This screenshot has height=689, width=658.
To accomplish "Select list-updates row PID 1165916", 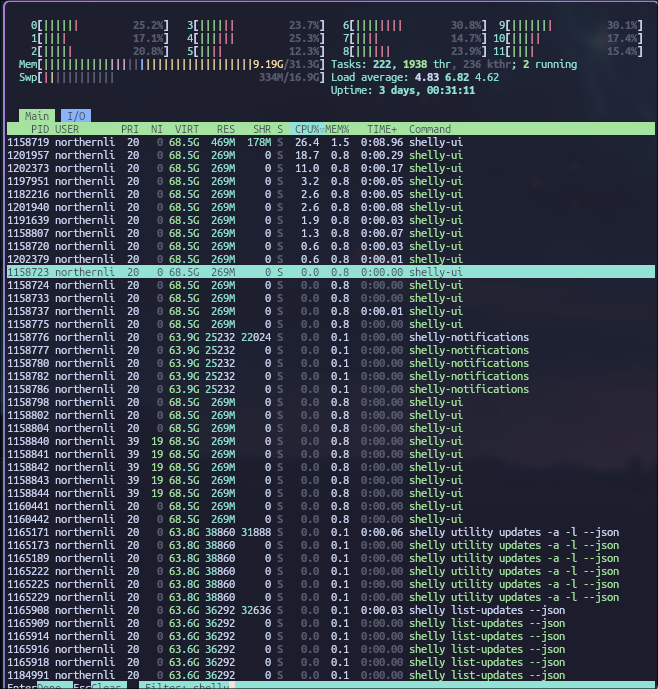I will (331, 649).
